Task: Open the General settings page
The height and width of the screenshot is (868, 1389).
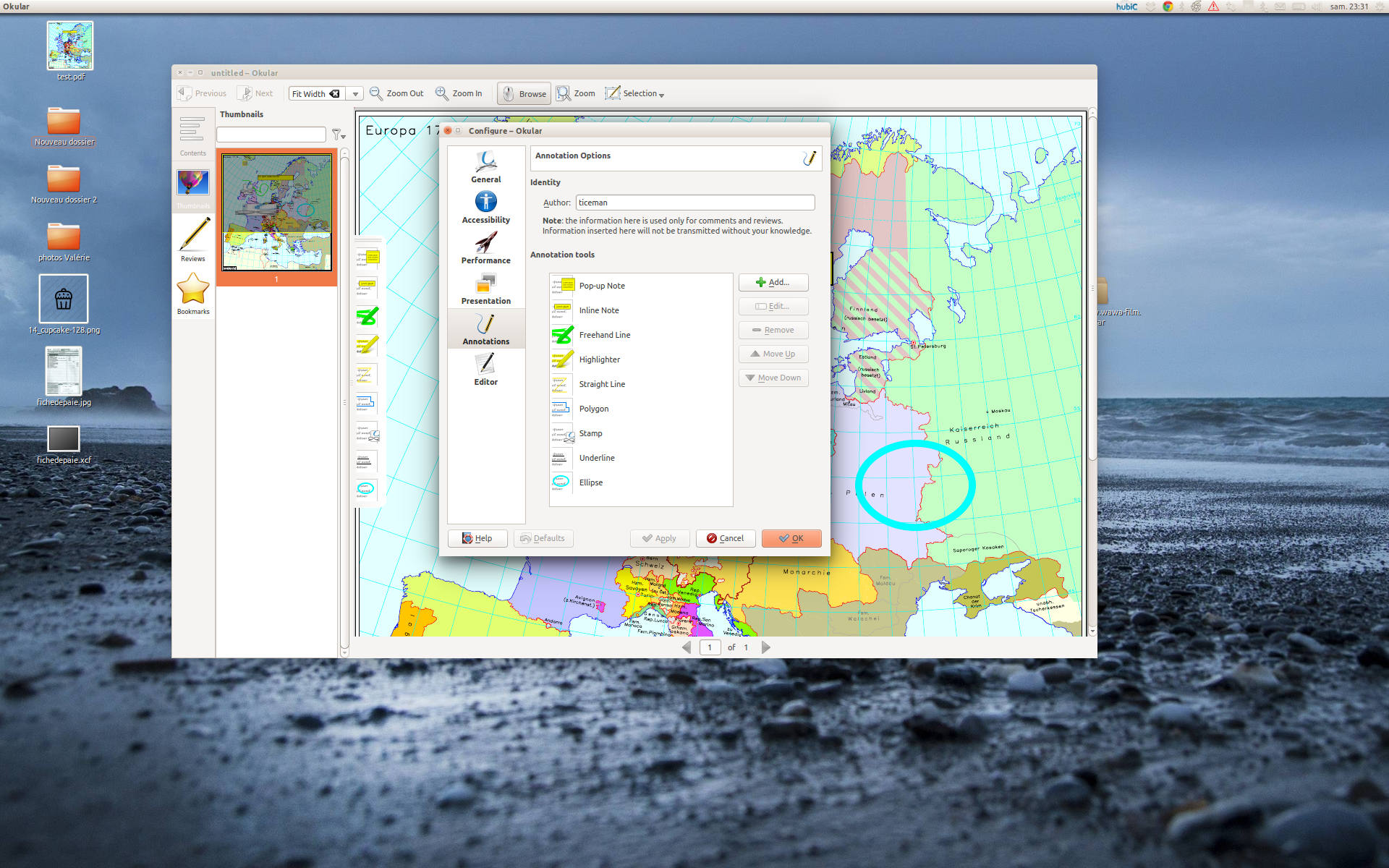Action: (x=486, y=167)
